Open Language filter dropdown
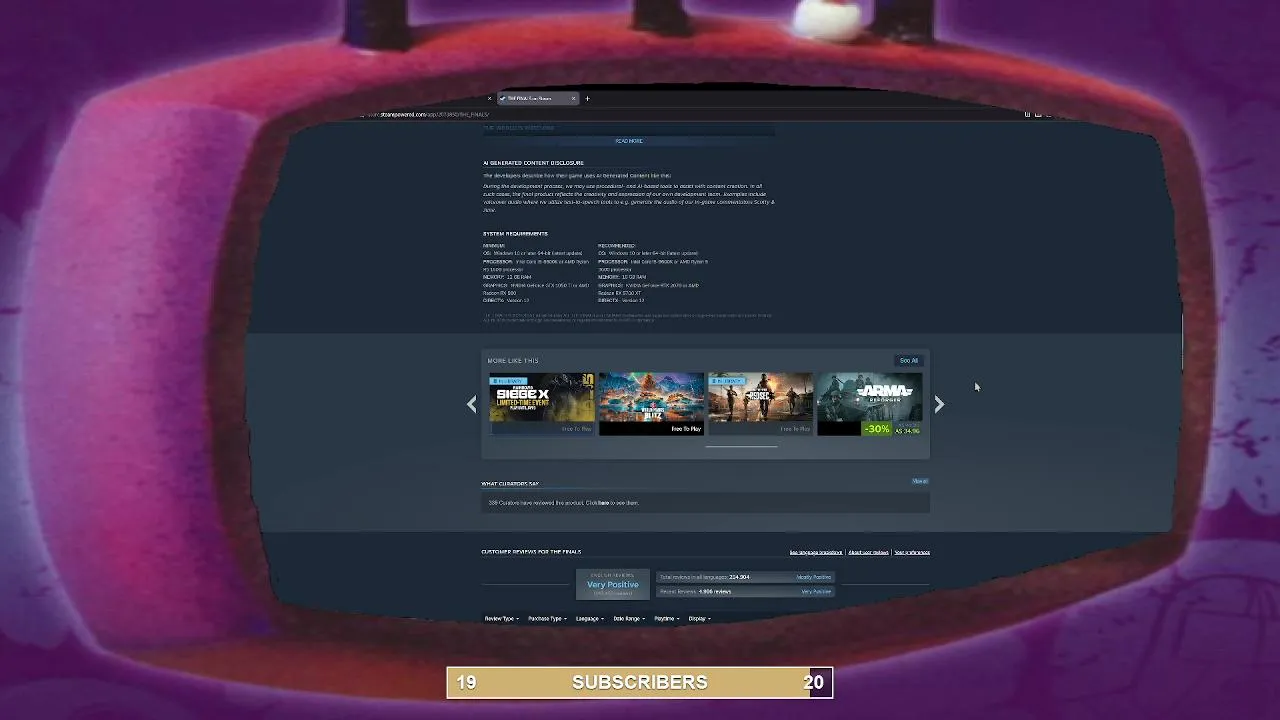1280x720 pixels. click(590, 619)
